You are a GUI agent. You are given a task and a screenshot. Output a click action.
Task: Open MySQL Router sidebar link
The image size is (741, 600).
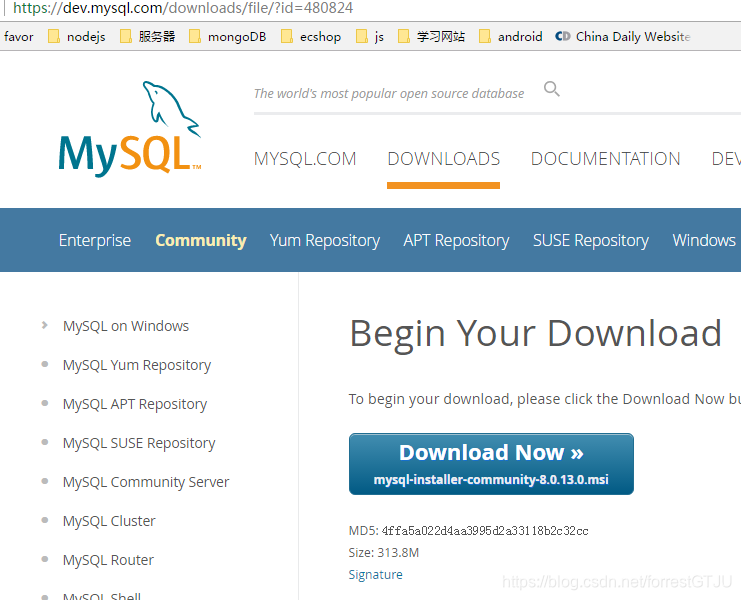[108, 560]
